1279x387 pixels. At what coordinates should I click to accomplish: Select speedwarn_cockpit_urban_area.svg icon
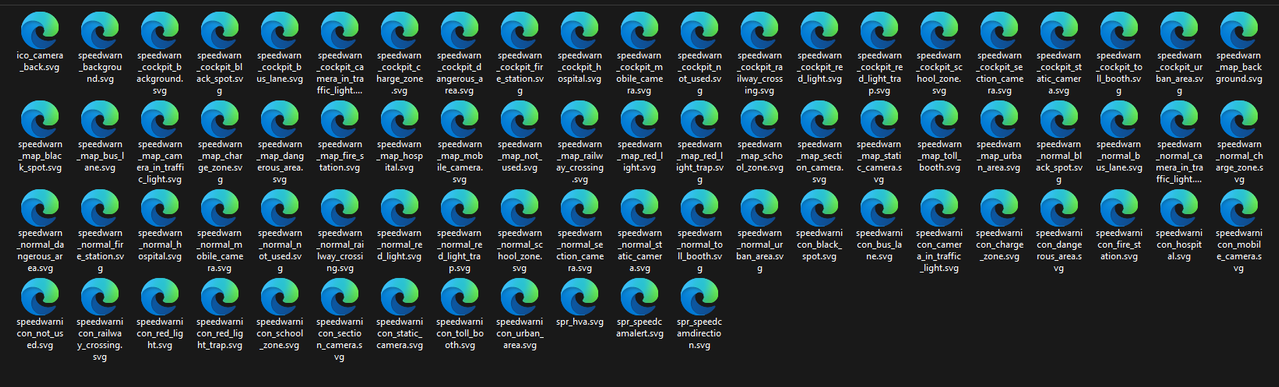[1180, 30]
